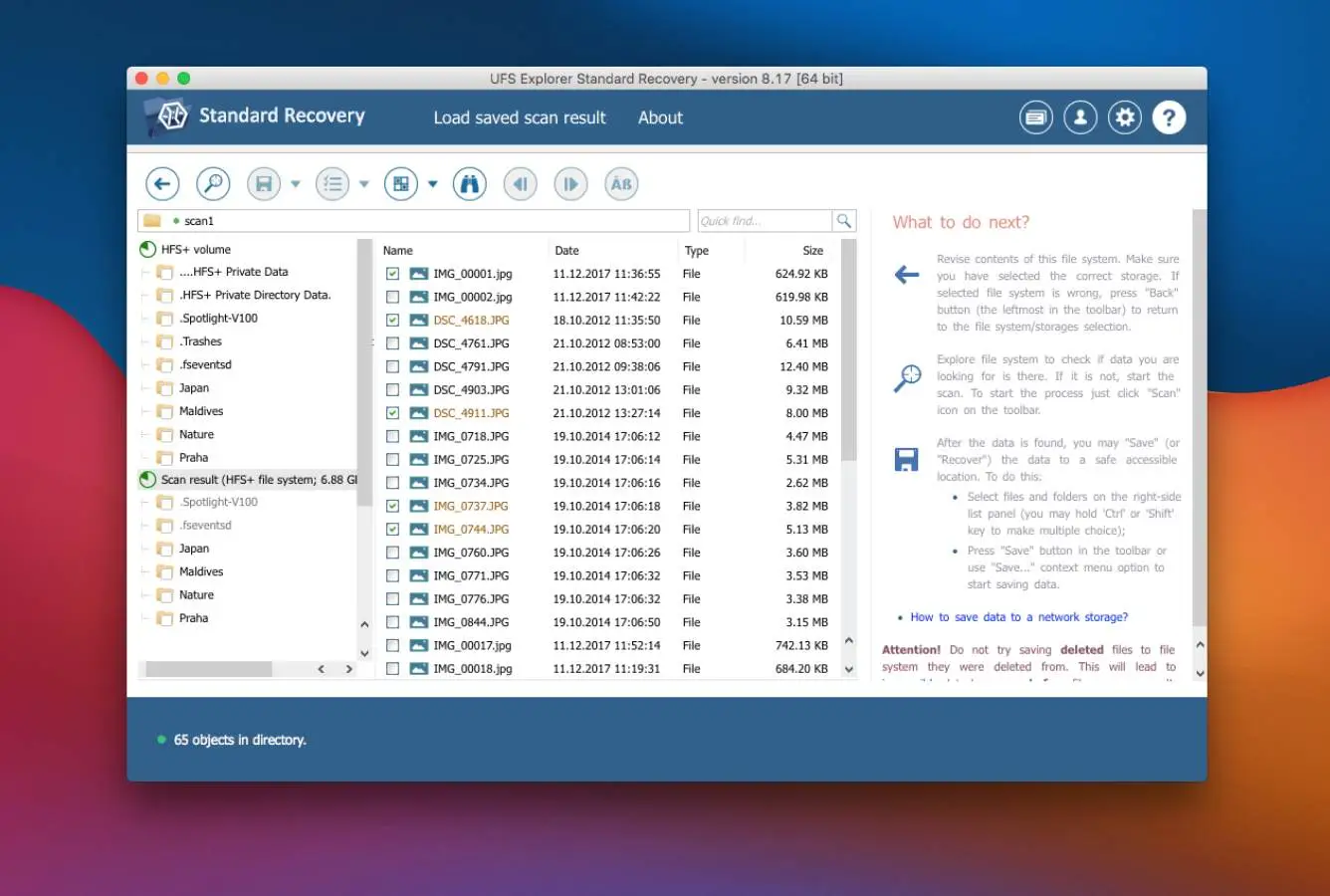Uncheck the DSC_4911.JPG checkbox
This screenshot has height=896, width=1330.
point(392,413)
